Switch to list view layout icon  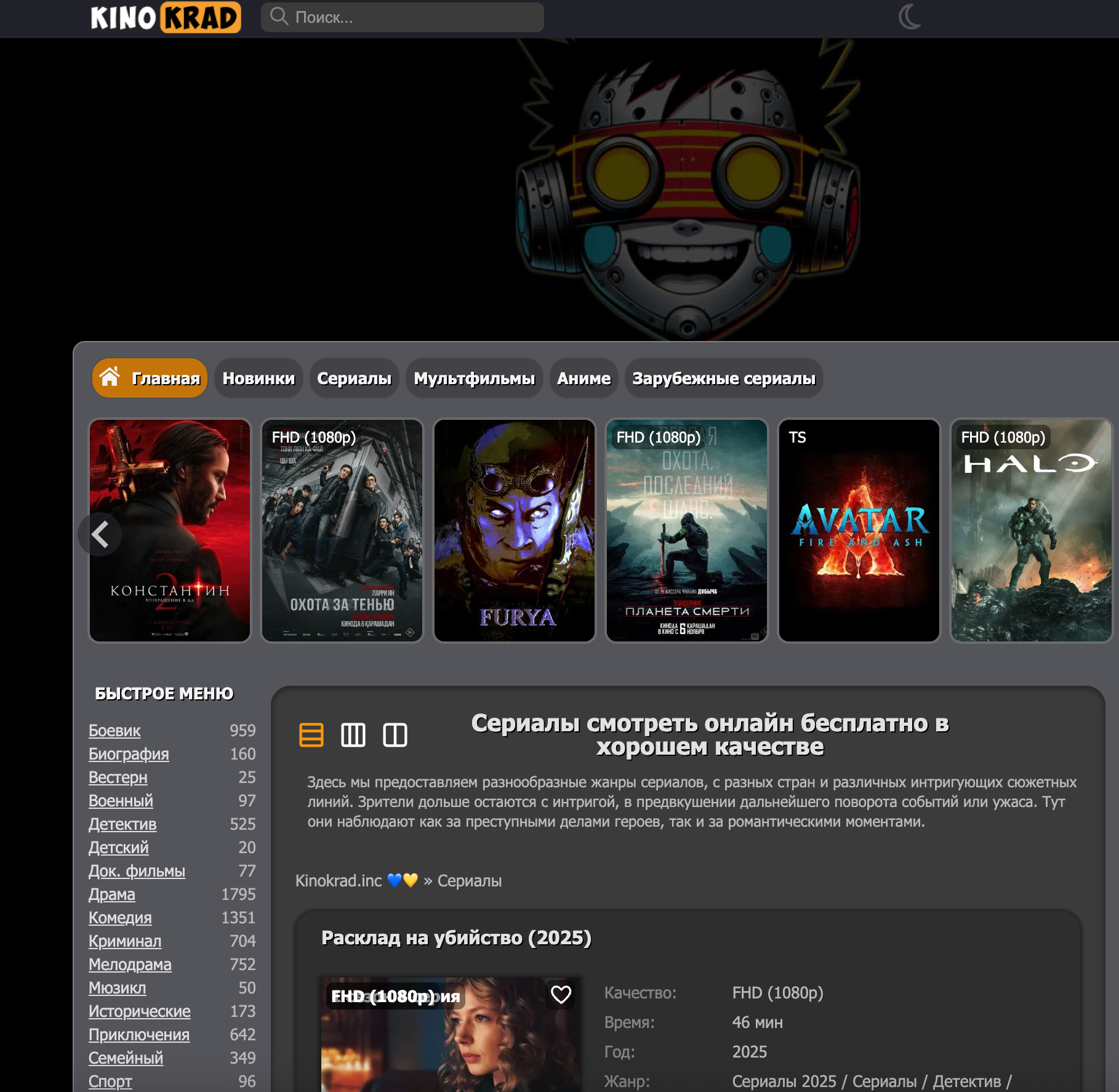(x=311, y=734)
